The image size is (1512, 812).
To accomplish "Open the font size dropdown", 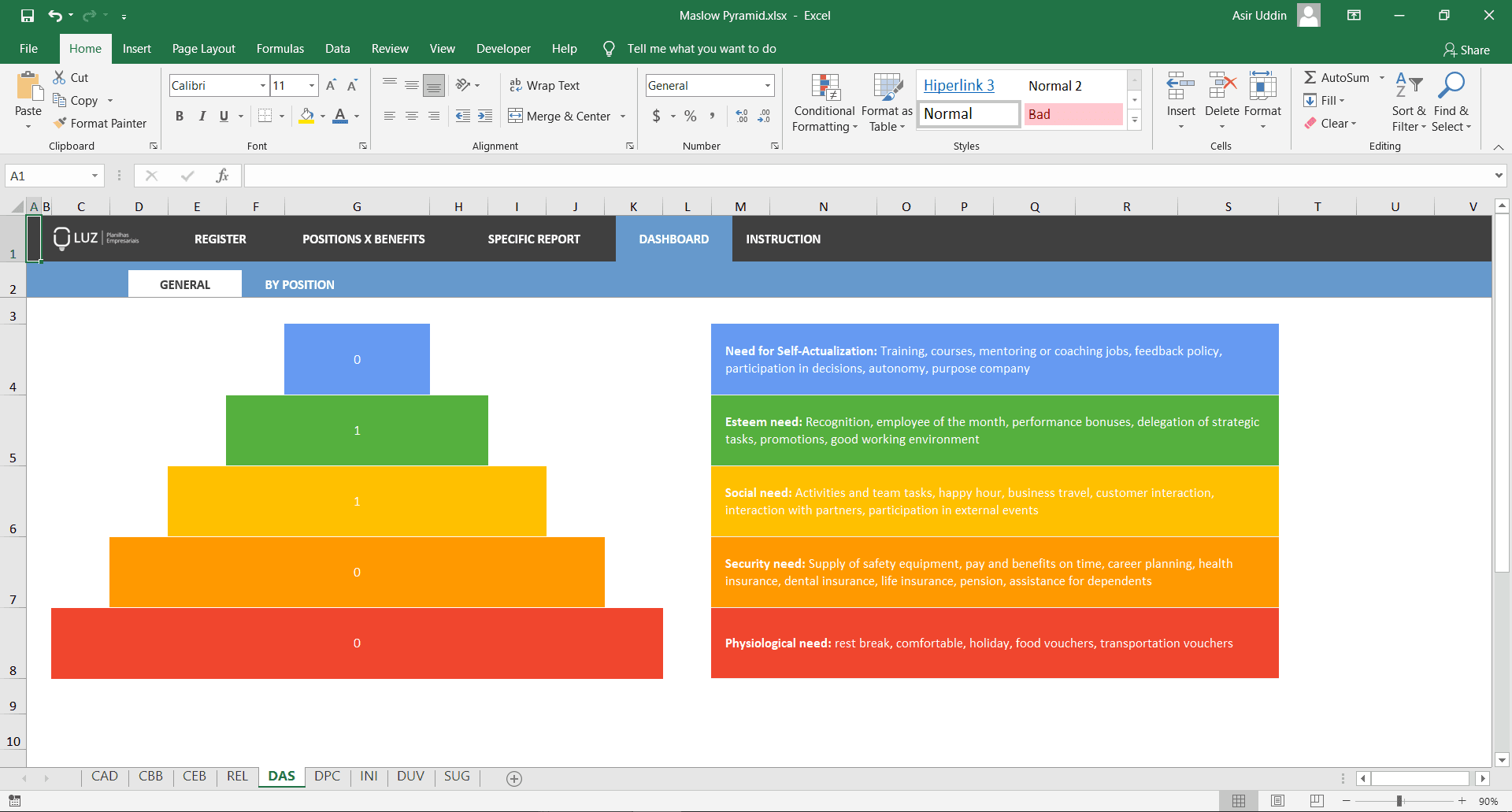I will coord(311,85).
